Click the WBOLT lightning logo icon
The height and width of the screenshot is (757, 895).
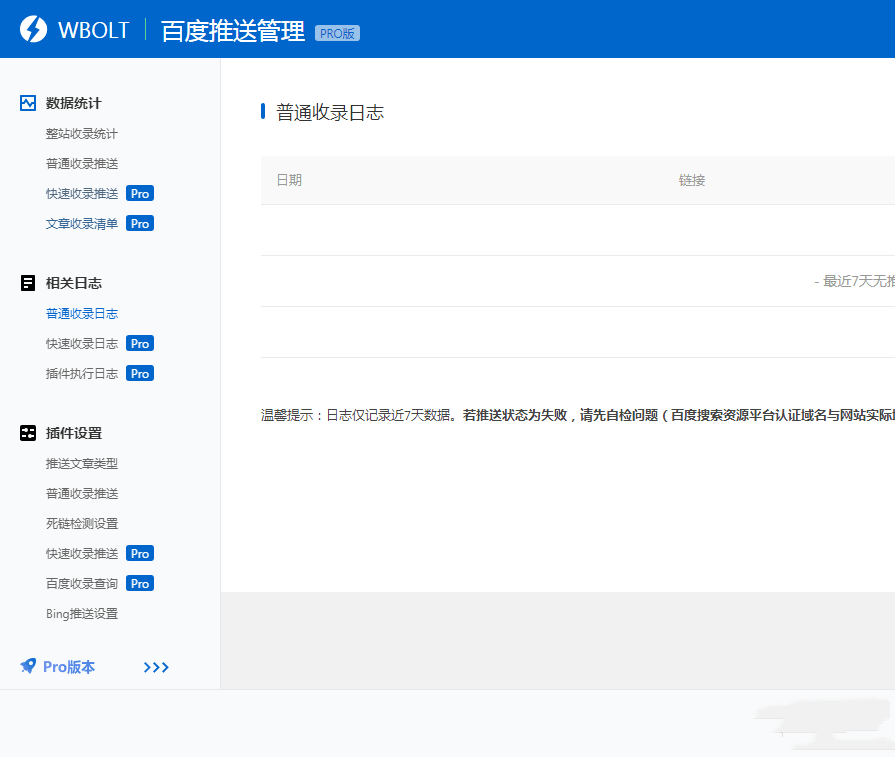[x=34, y=29]
